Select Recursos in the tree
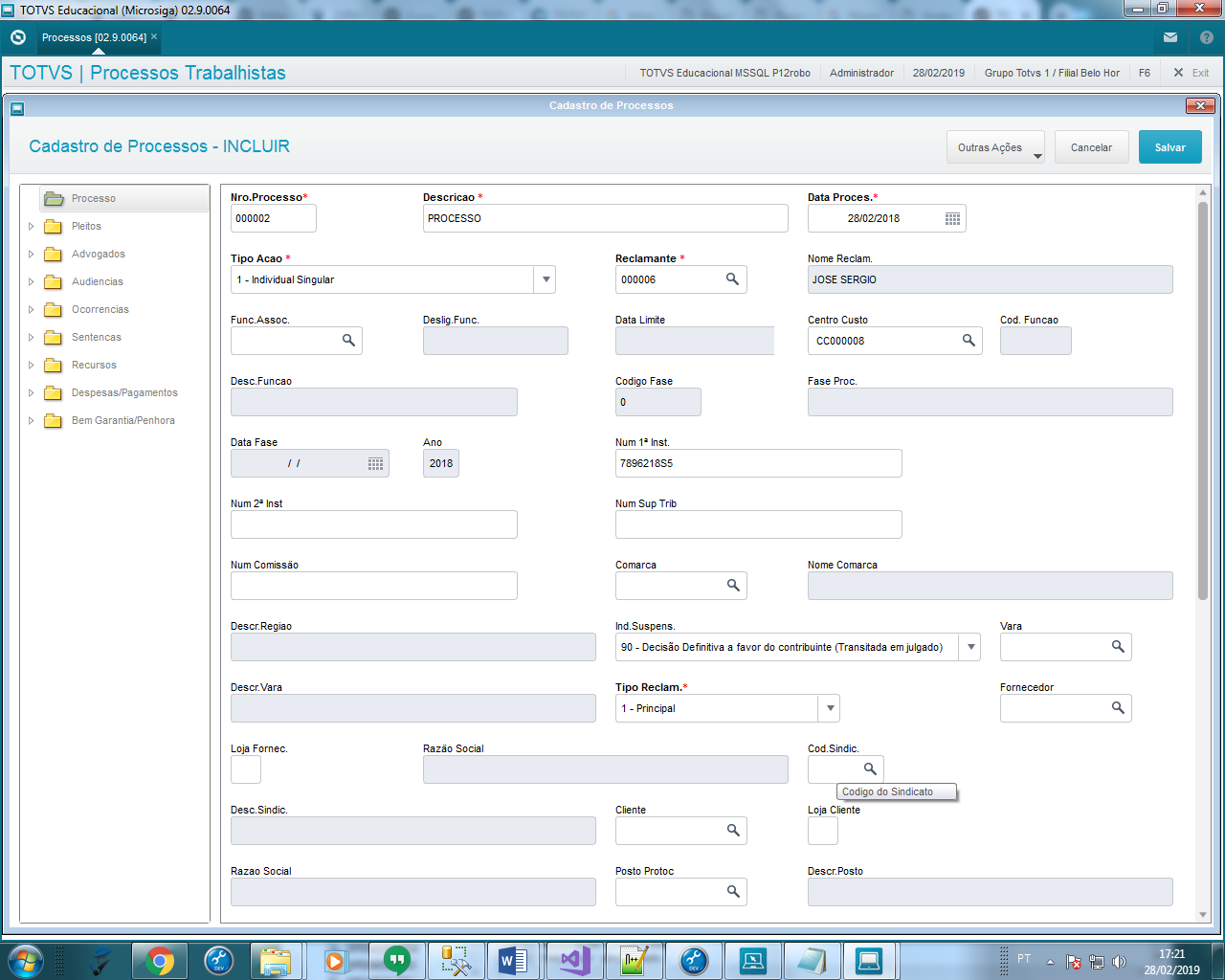1225x980 pixels. pos(94,365)
